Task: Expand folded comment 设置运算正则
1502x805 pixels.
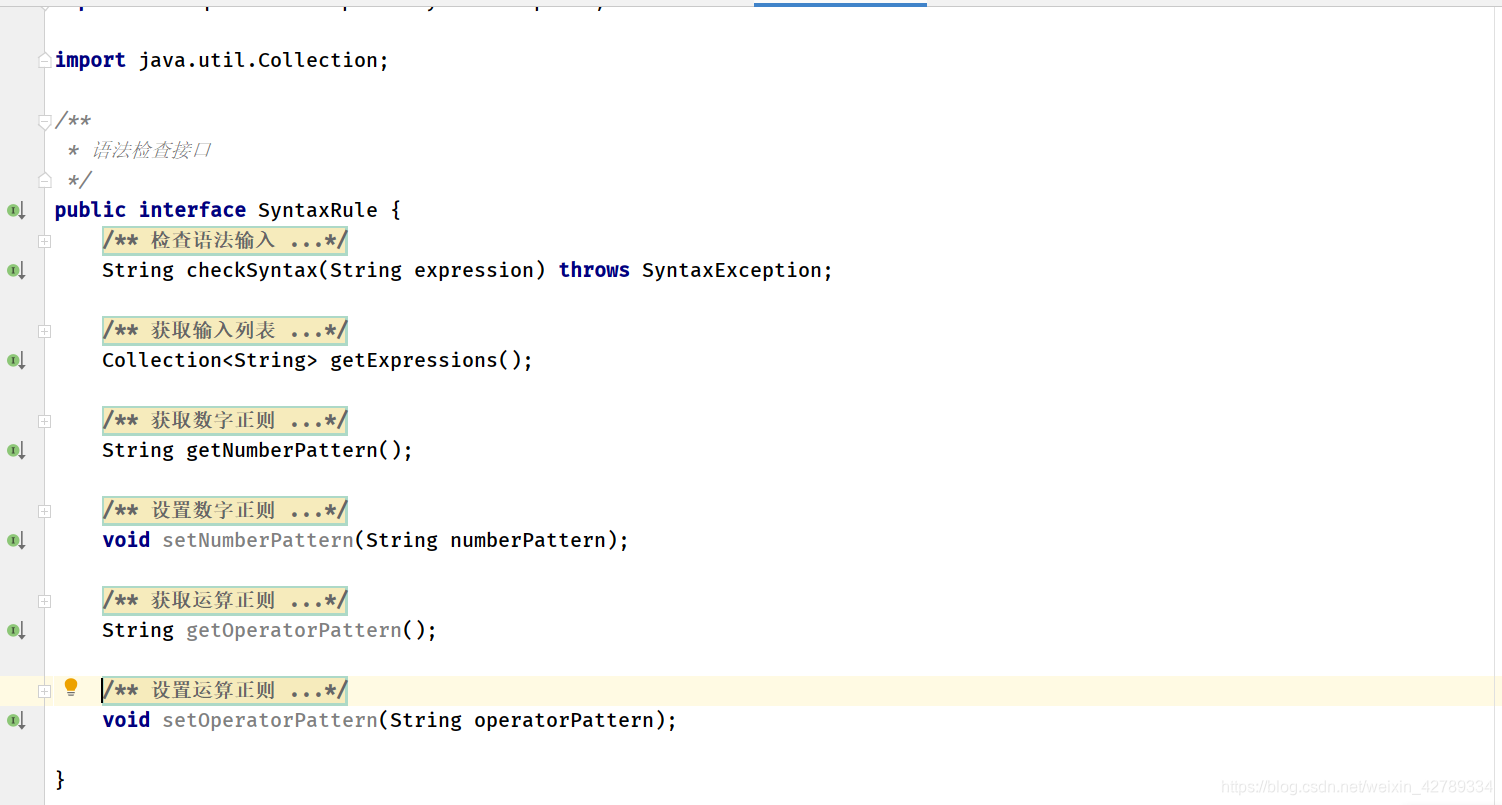Action: [x=44, y=691]
